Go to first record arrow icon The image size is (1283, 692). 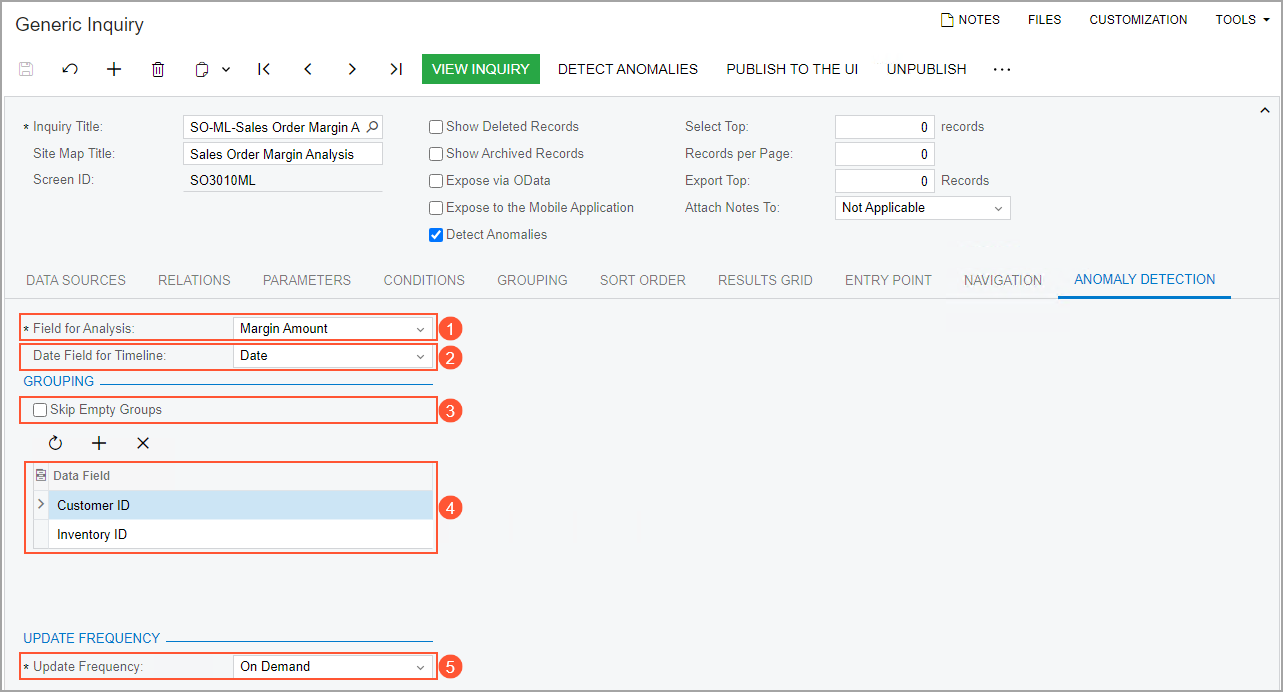tap(264, 69)
